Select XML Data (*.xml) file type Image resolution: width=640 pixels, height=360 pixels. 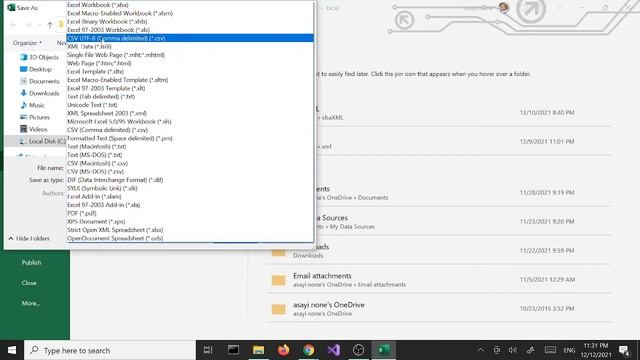point(190,47)
